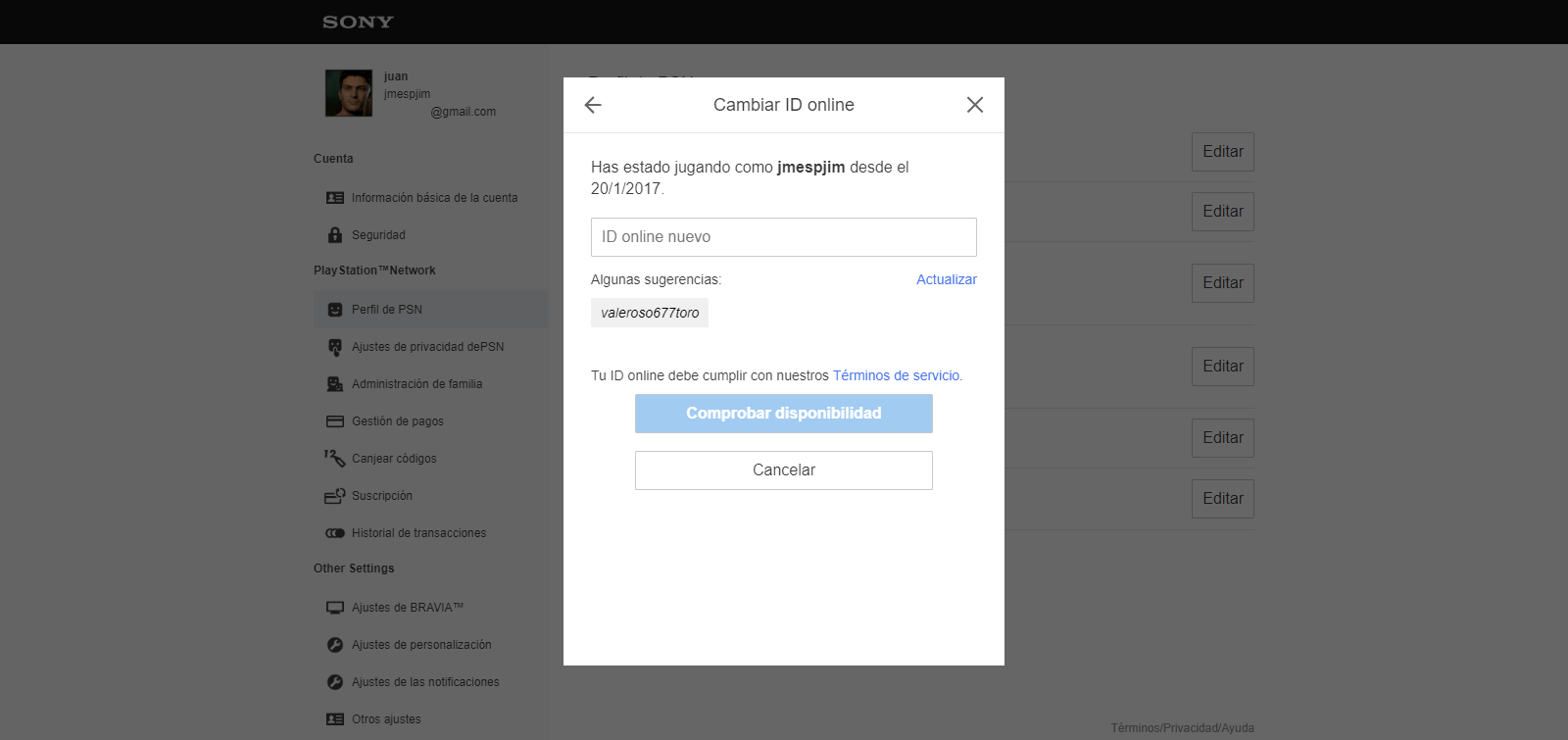Click the Información básica de la cuenta icon
The image size is (1568, 740).
tap(335, 198)
